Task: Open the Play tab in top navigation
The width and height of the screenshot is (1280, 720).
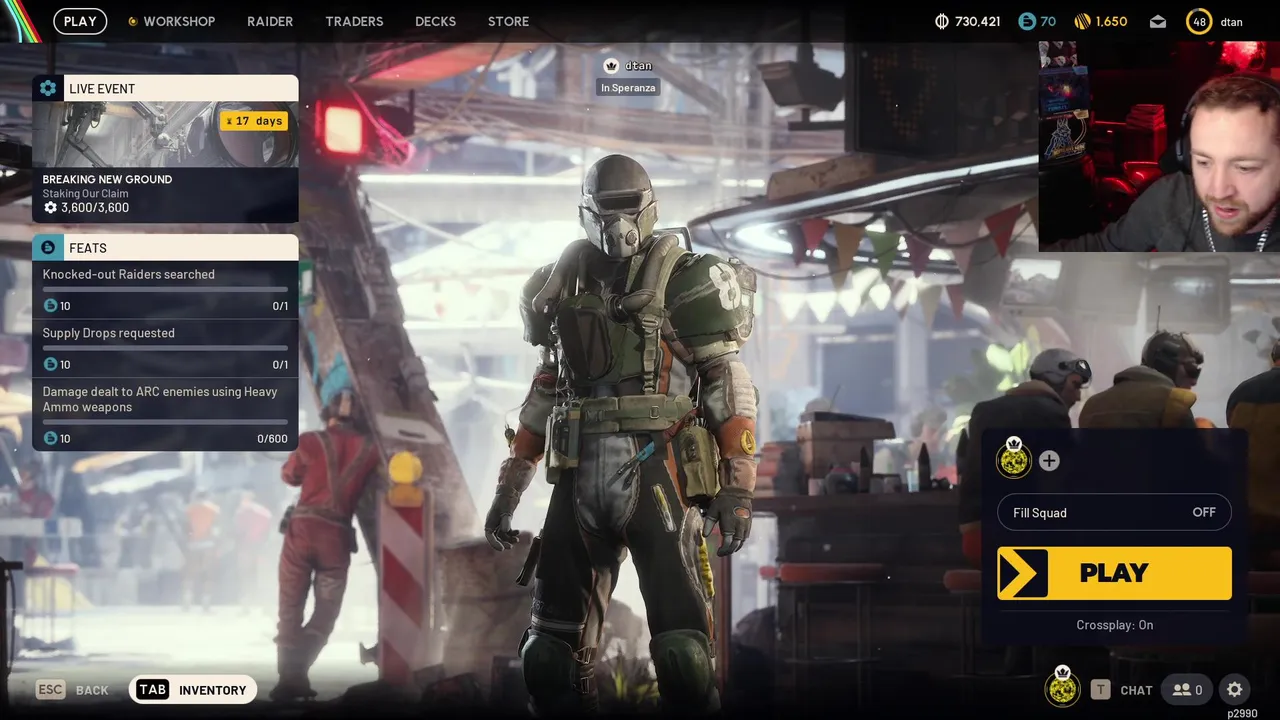Action: click(x=80, y=21)
